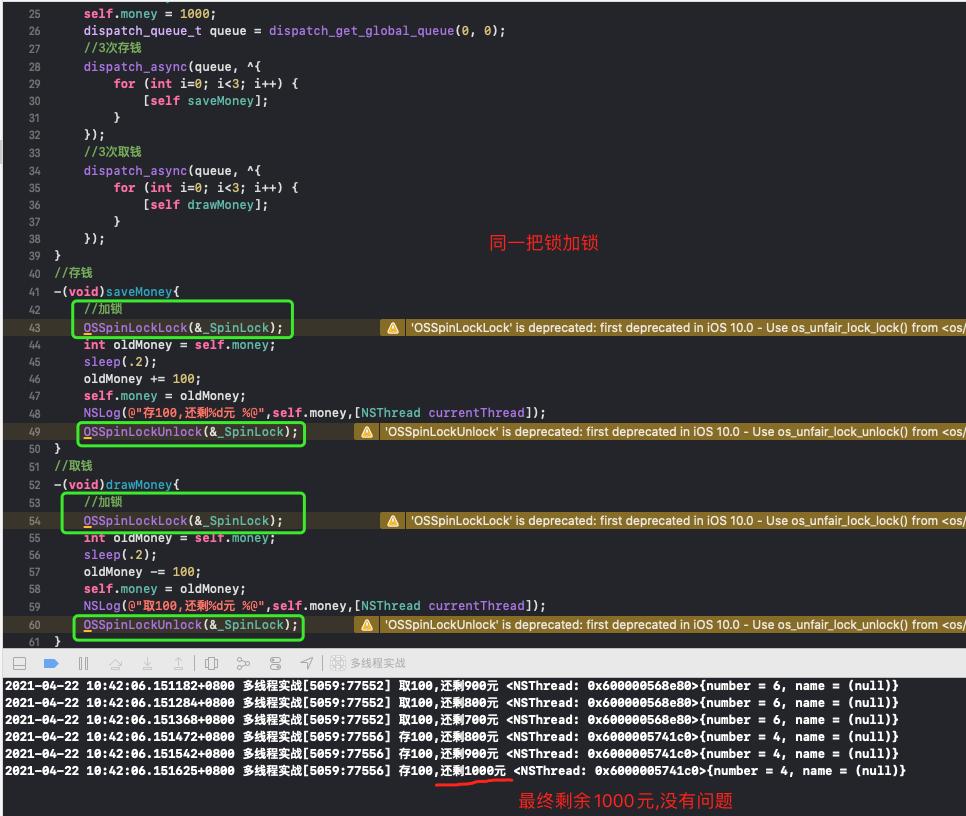Click the Simulate Location arrow icon
966x816 pixels.
307,663
